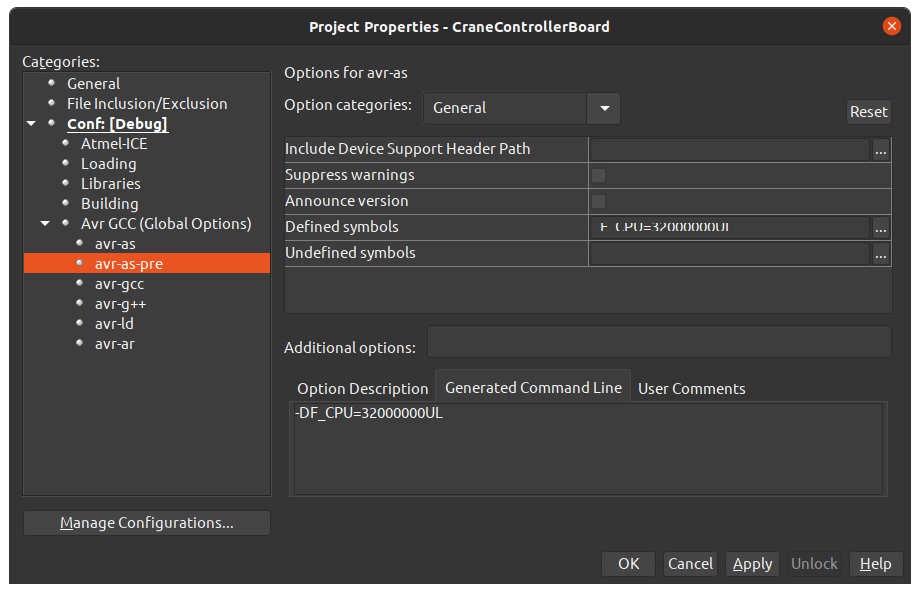Viewport: 920px width, 593px height.
Task: Click browse button for Include Device Support Header Path
Action: 880,150
